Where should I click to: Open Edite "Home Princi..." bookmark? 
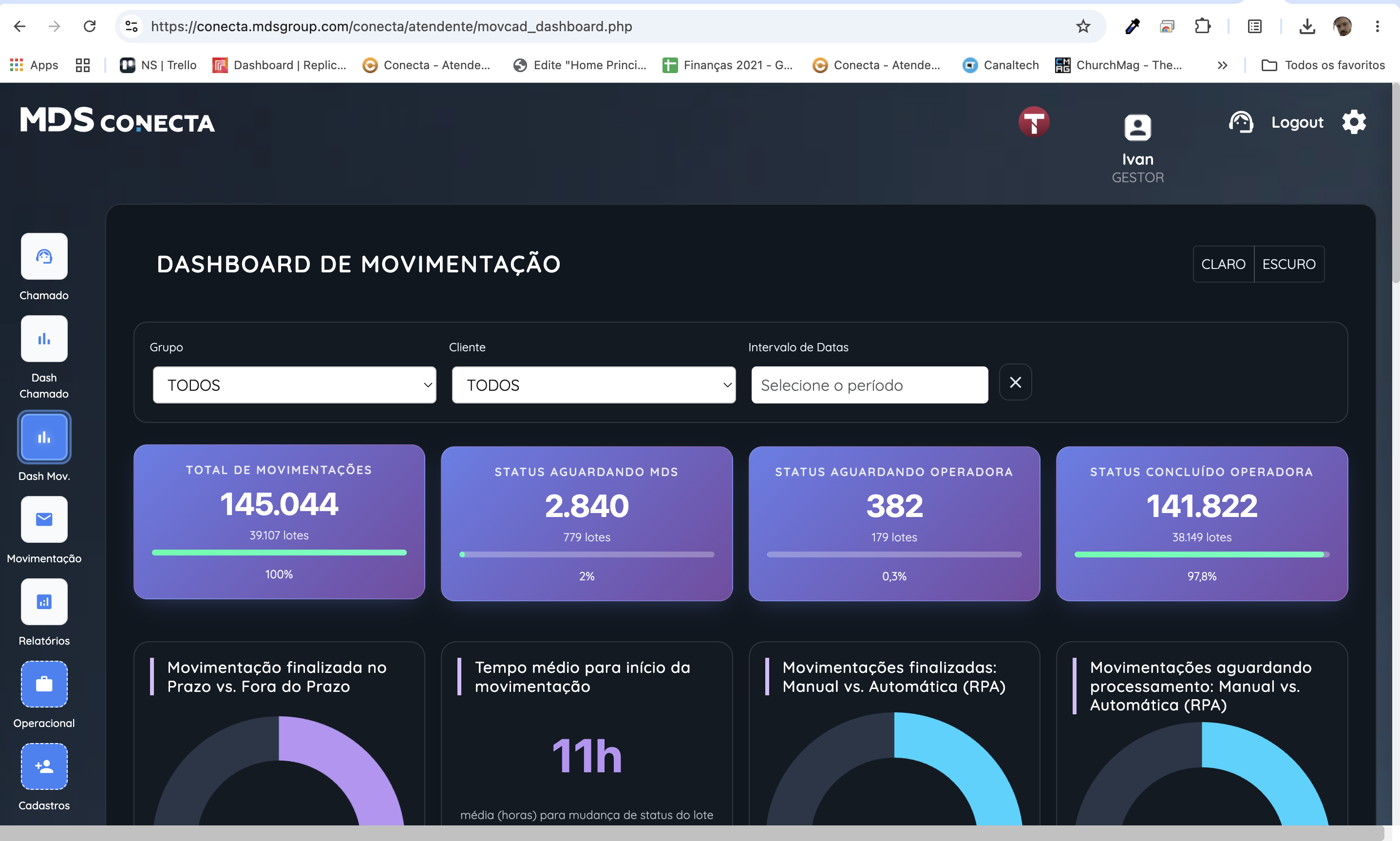pyautogui.click(x=580, y=65)
